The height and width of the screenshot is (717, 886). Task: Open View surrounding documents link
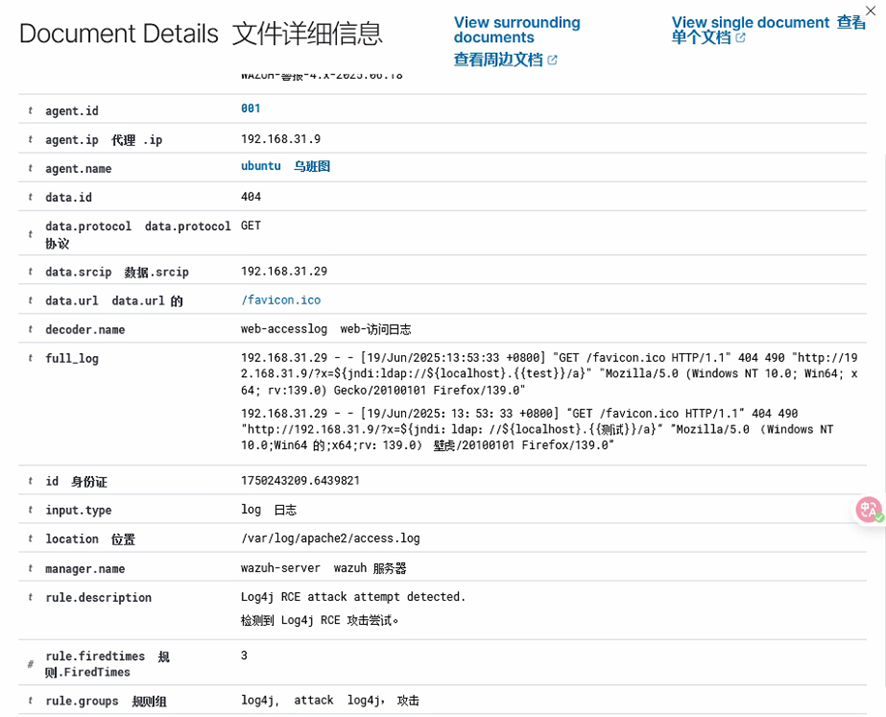[517, 30]
